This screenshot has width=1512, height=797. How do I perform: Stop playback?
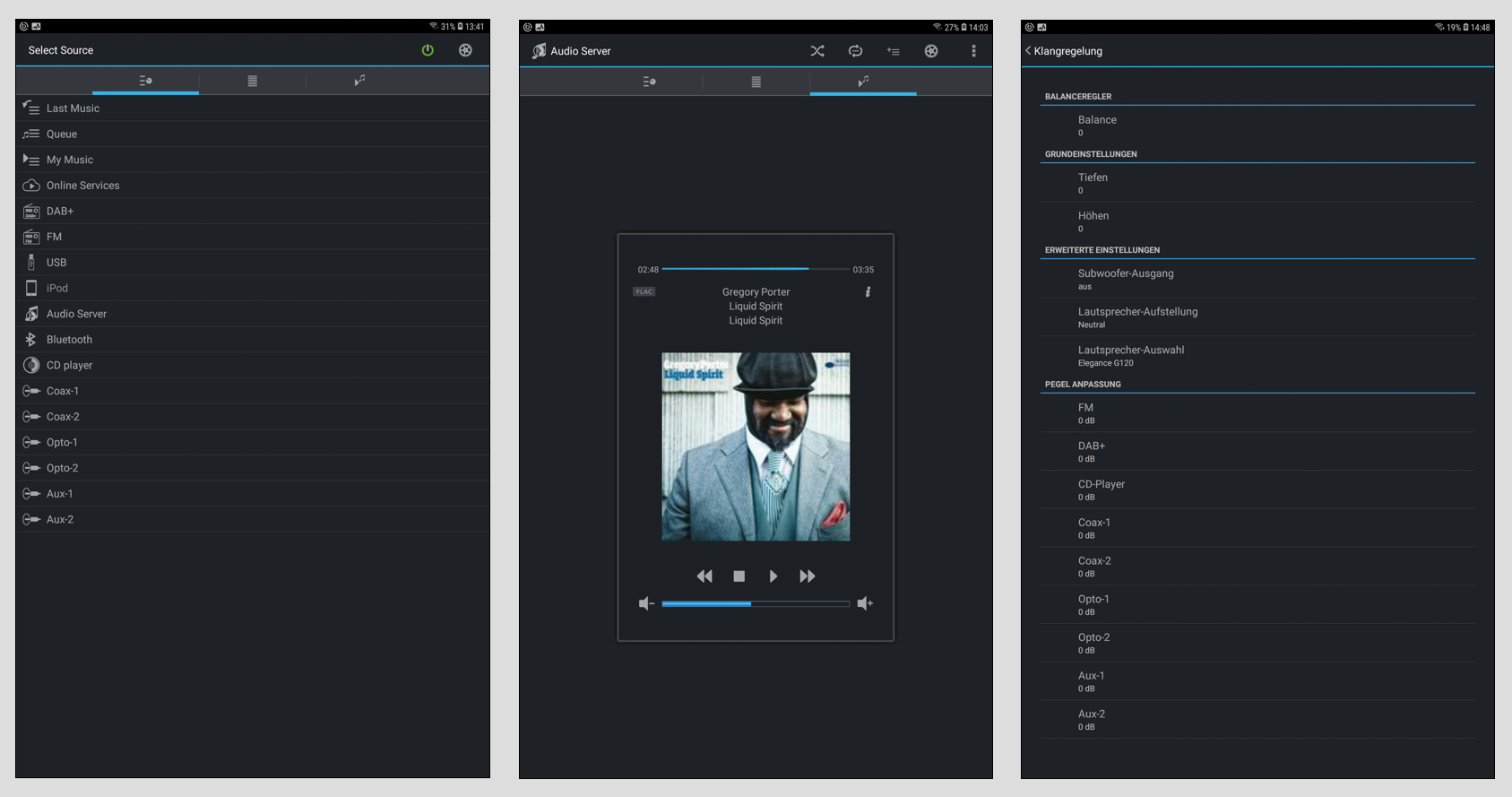coord(739,576)
